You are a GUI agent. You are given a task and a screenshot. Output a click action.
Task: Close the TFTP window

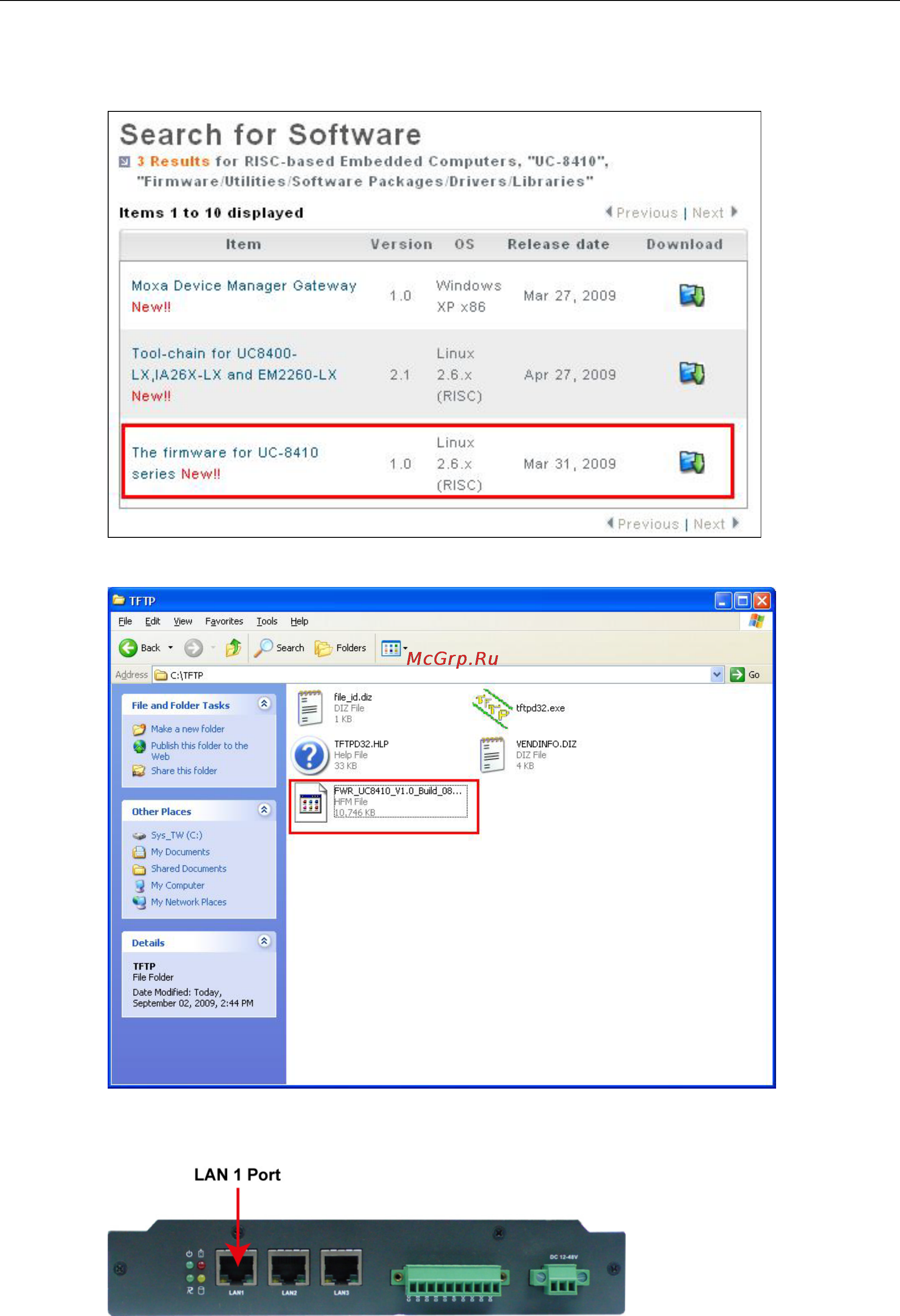click(762, 601)
